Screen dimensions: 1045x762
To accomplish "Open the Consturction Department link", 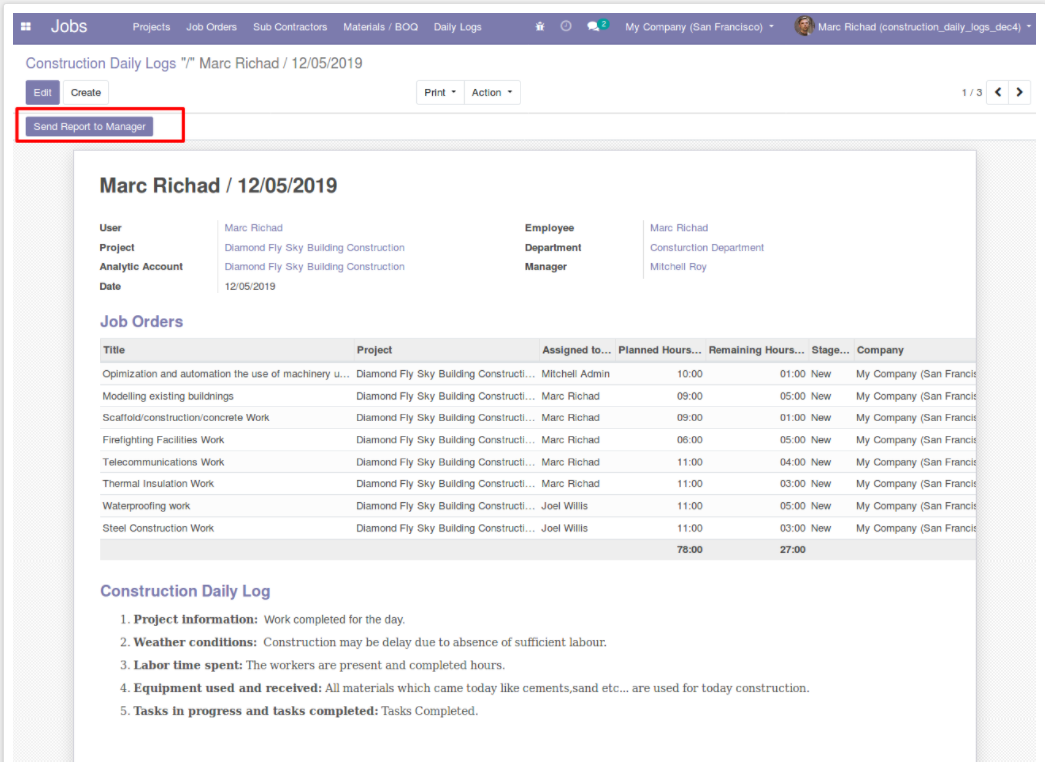I will [x=706, y=247].
